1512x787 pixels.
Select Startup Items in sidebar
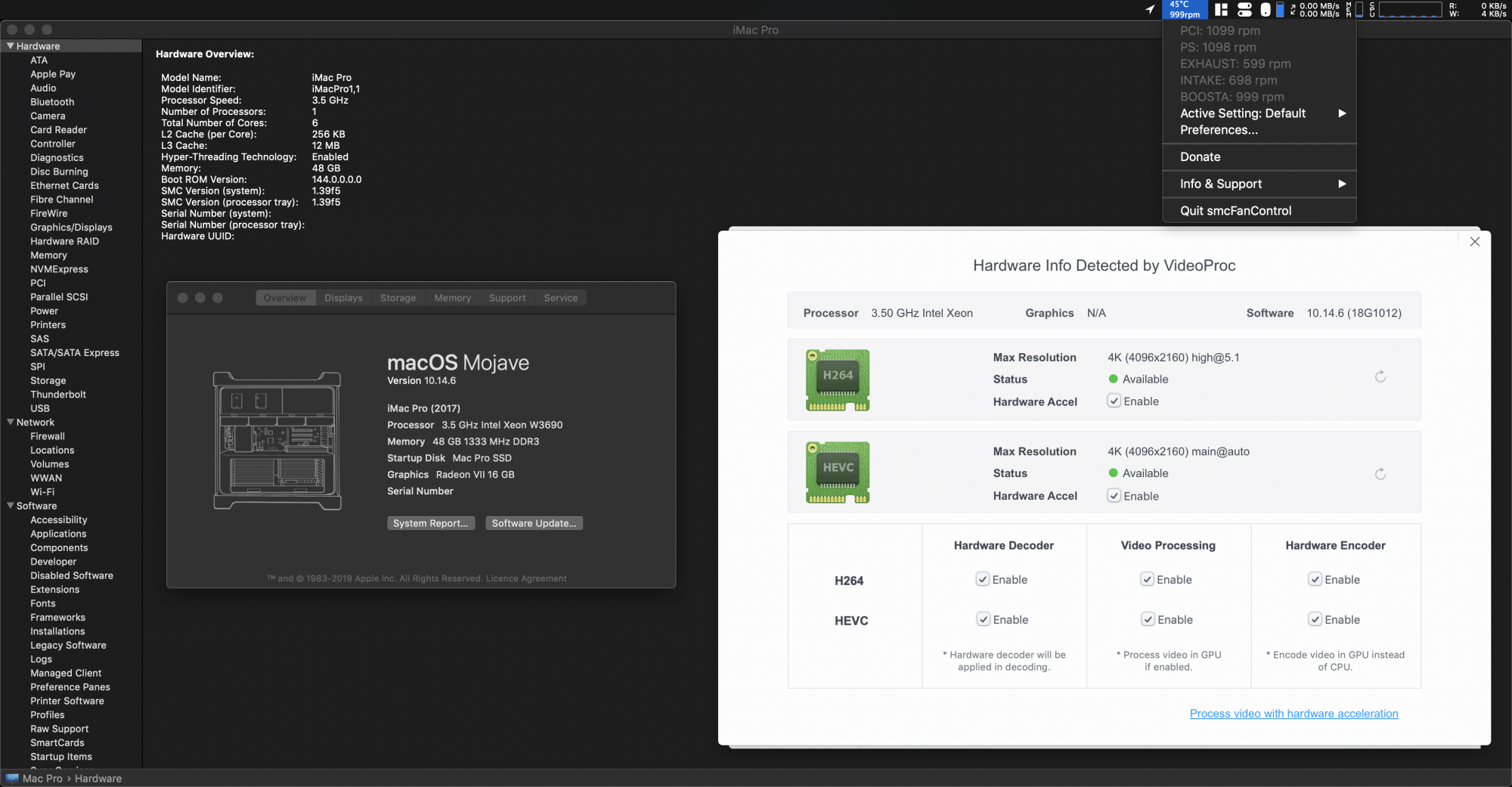(x=61, y=757)
